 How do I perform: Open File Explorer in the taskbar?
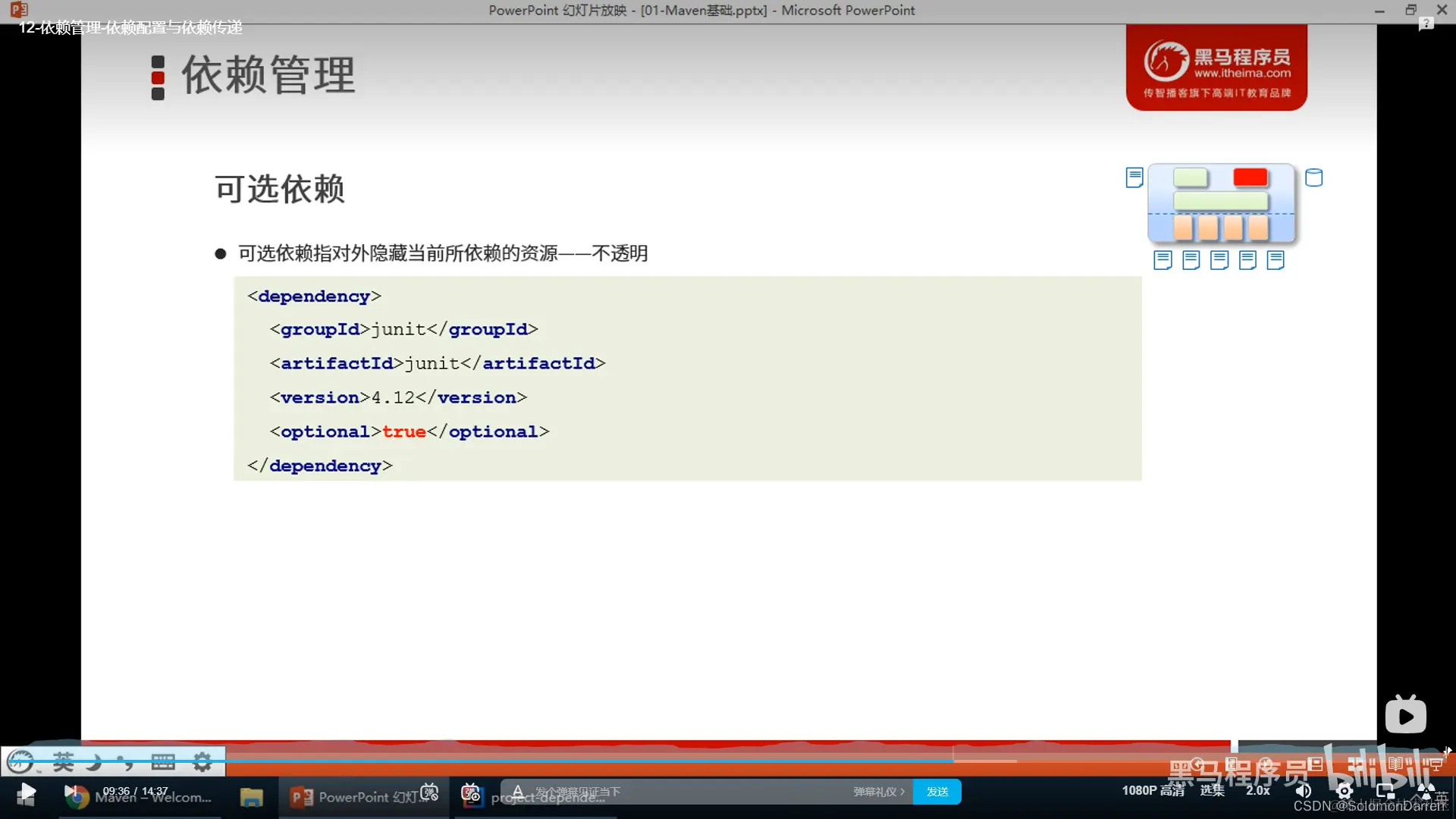251,797
